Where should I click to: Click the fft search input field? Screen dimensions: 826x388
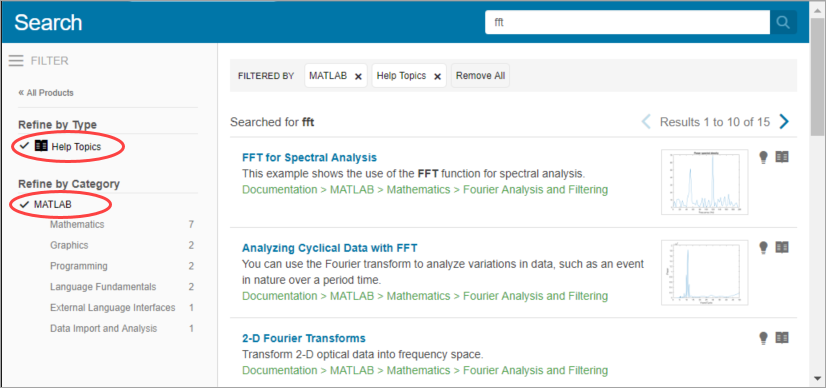click(627, 23)
